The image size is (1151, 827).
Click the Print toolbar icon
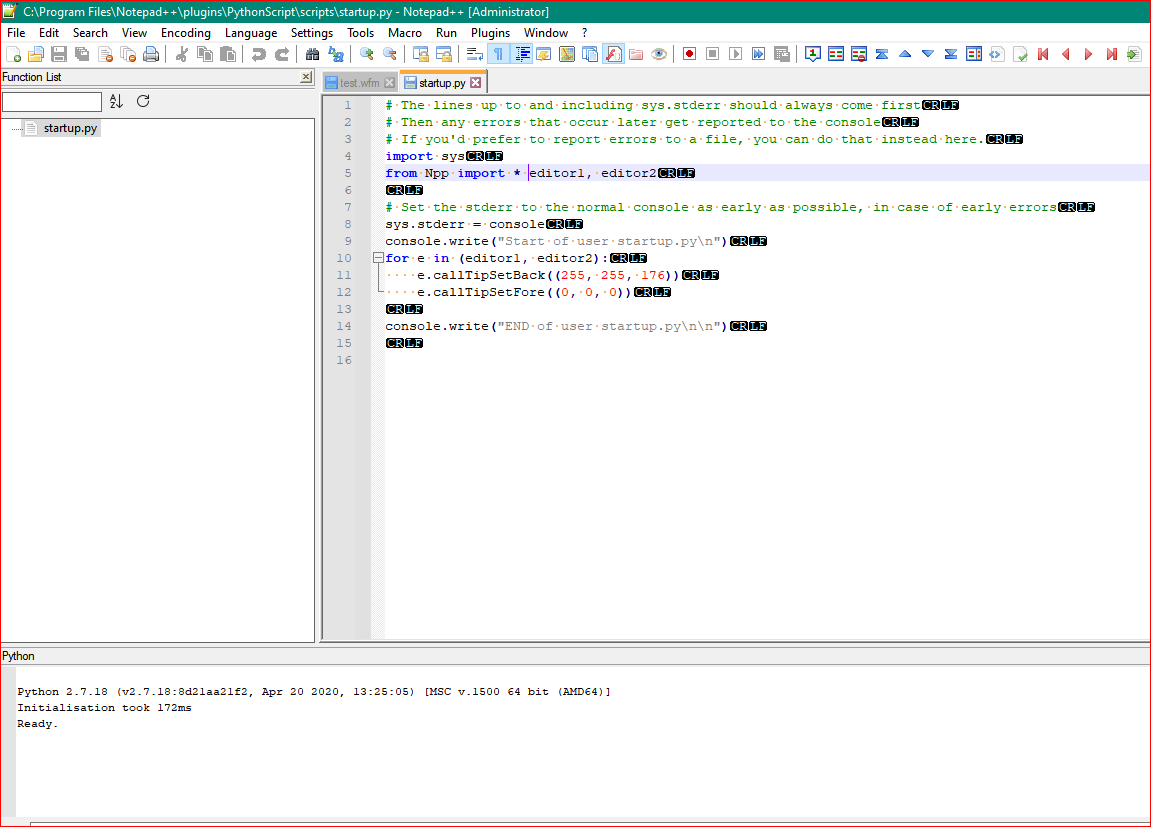[x=152, y=53]
